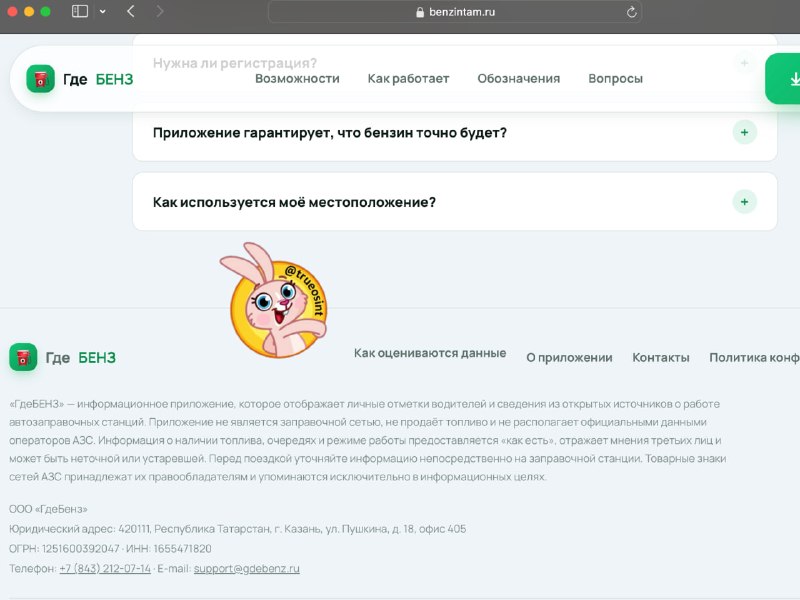Click the phone number +7 (843) 212-07-14
This screenshot has height=600, width=800.
(x=105, y=568)
